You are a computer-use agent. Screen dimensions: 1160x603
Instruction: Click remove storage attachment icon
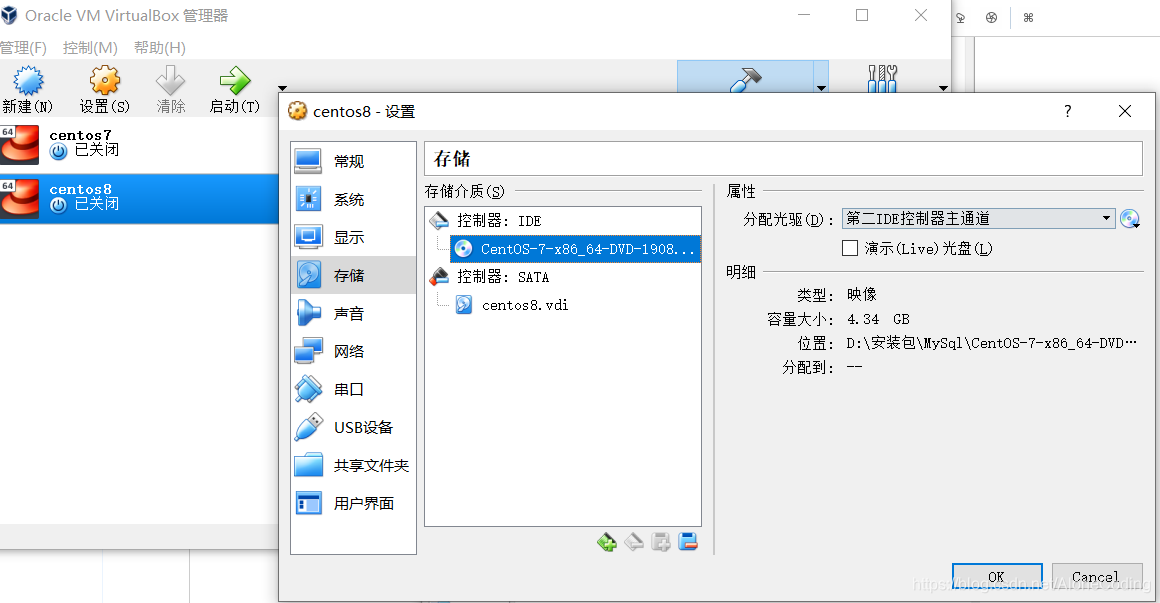[x=634, y=542]
